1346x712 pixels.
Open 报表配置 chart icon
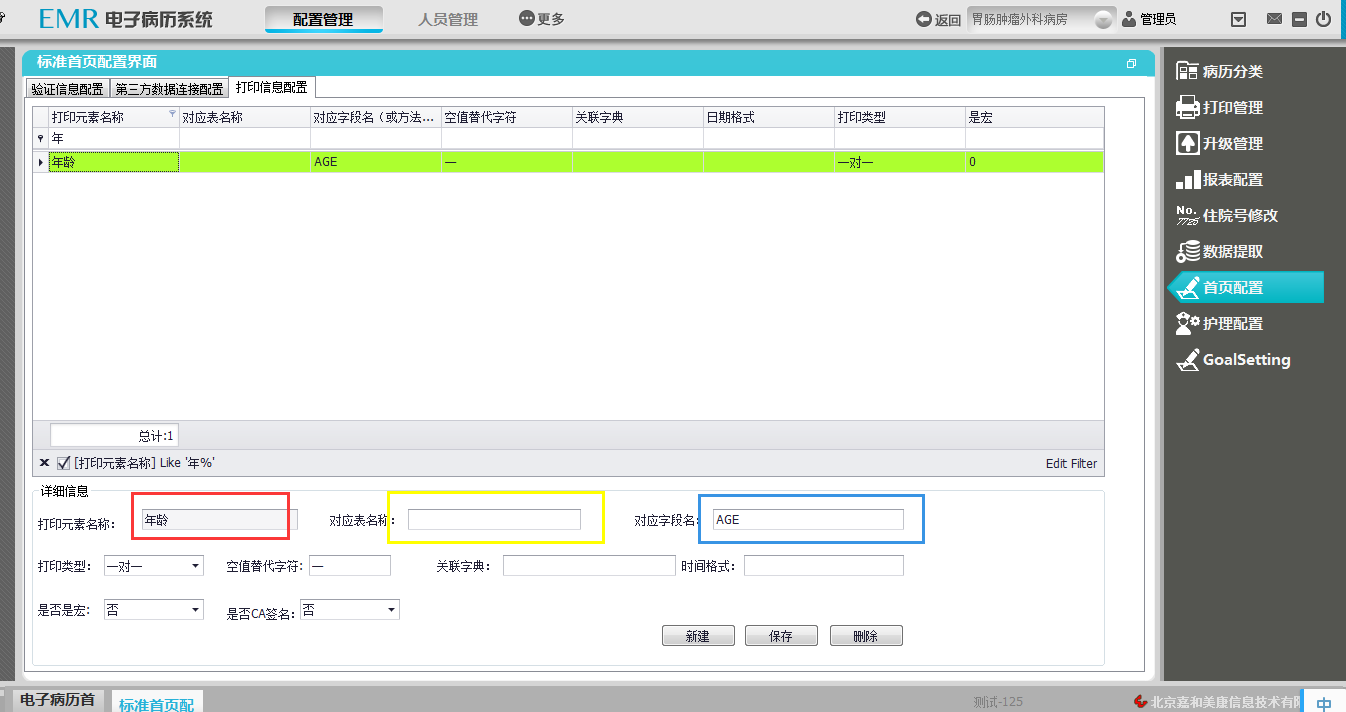(1187, 179)
